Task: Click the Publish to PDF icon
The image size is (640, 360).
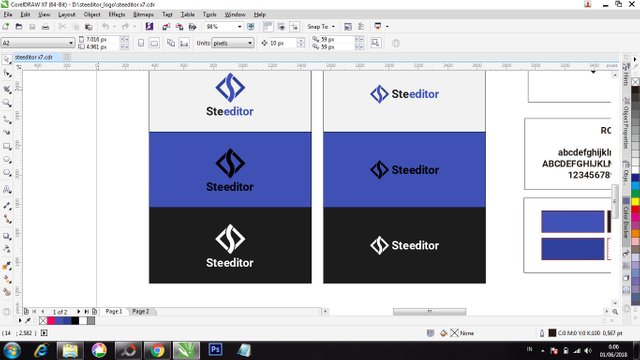Action: coord(192,27)
